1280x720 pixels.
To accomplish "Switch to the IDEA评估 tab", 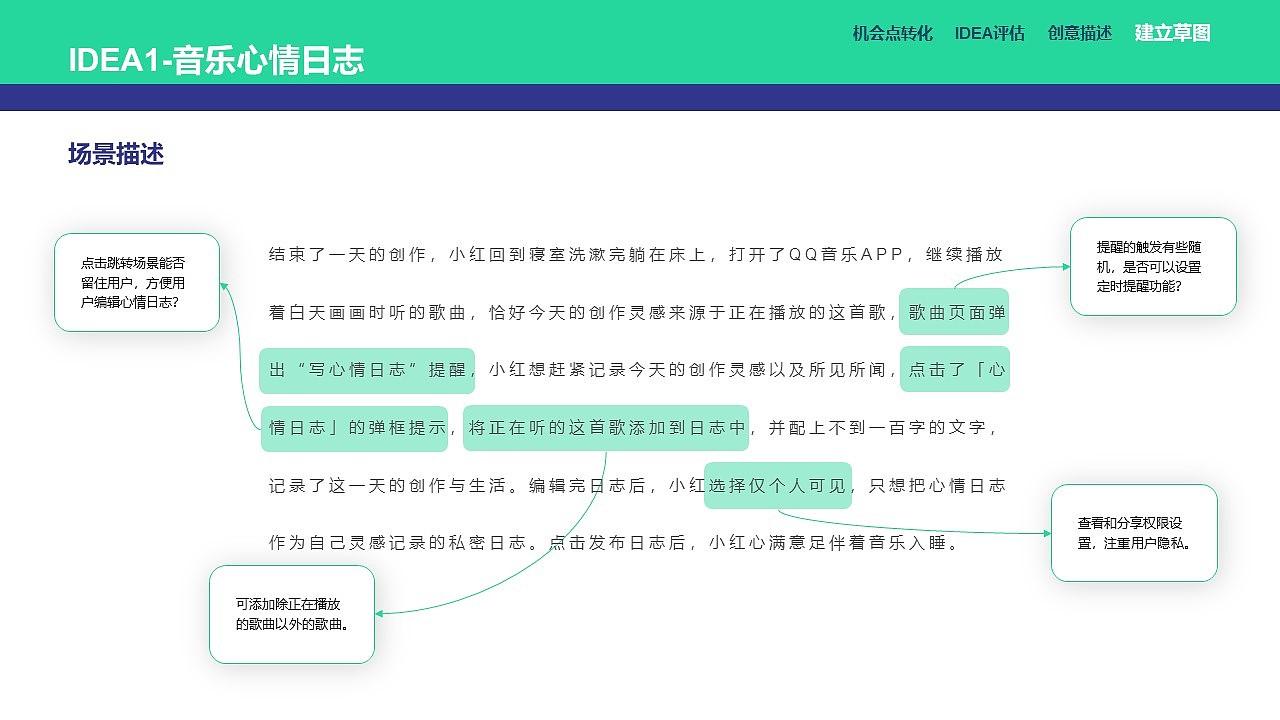I will pyautogui.click(x=989, y=33).
